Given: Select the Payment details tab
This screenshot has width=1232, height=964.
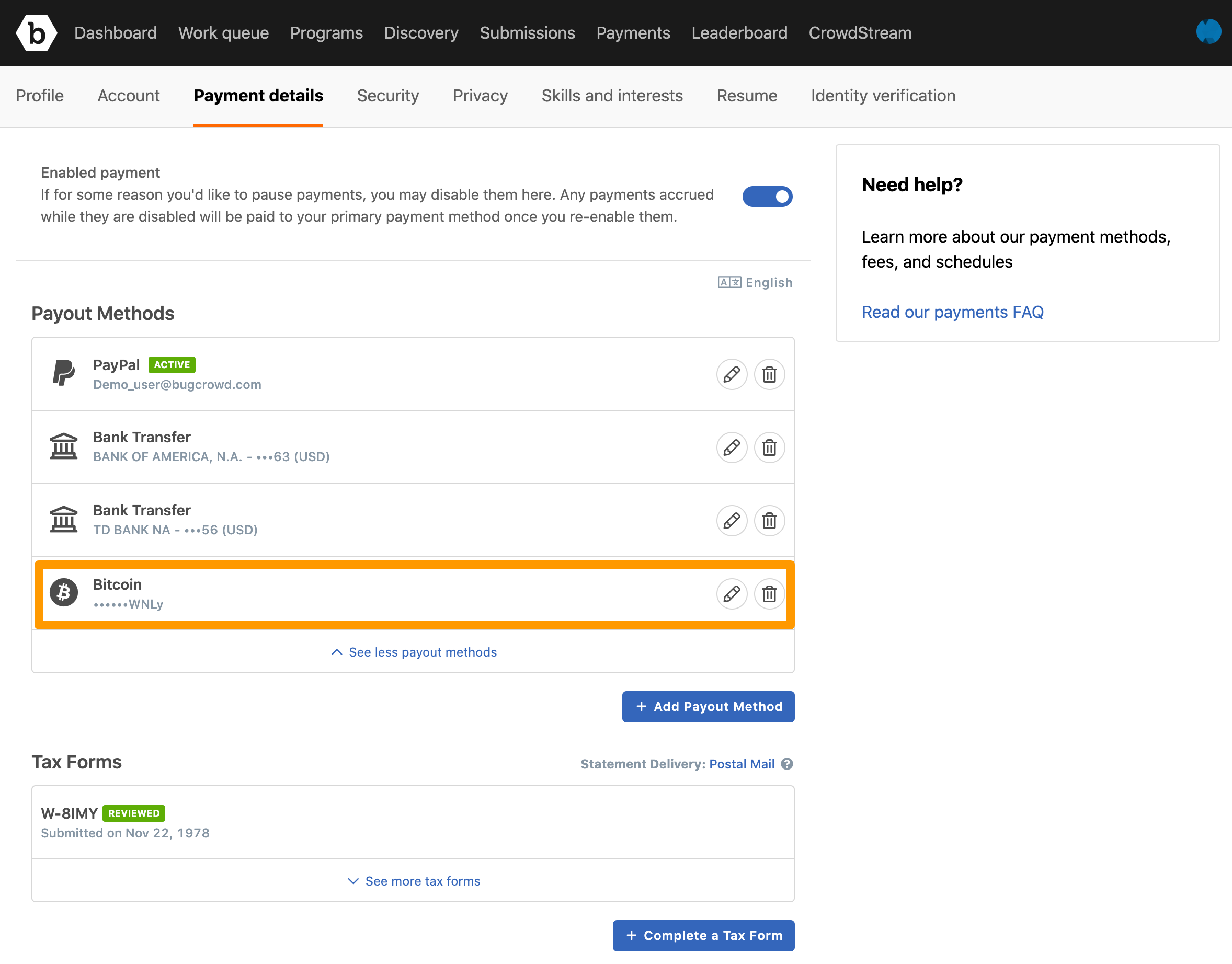Looking at the screenshot, I should (x=258, y=96).
